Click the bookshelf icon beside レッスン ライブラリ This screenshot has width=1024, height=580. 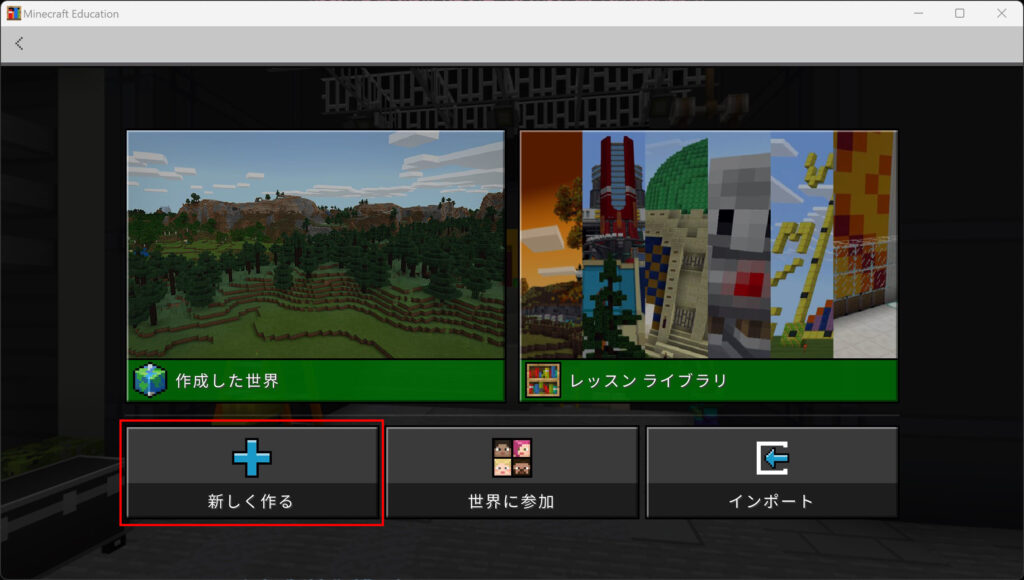click(x=543, y=381)
